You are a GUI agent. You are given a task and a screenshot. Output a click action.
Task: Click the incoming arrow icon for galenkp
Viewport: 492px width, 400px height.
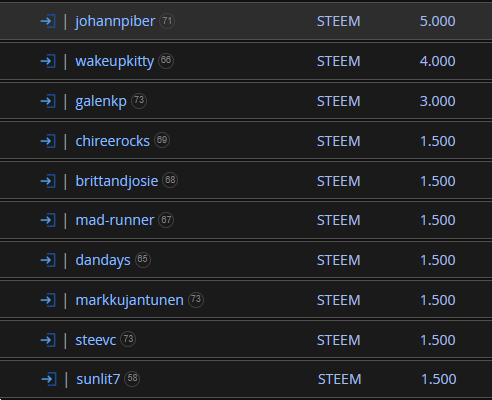coord(48,101)
